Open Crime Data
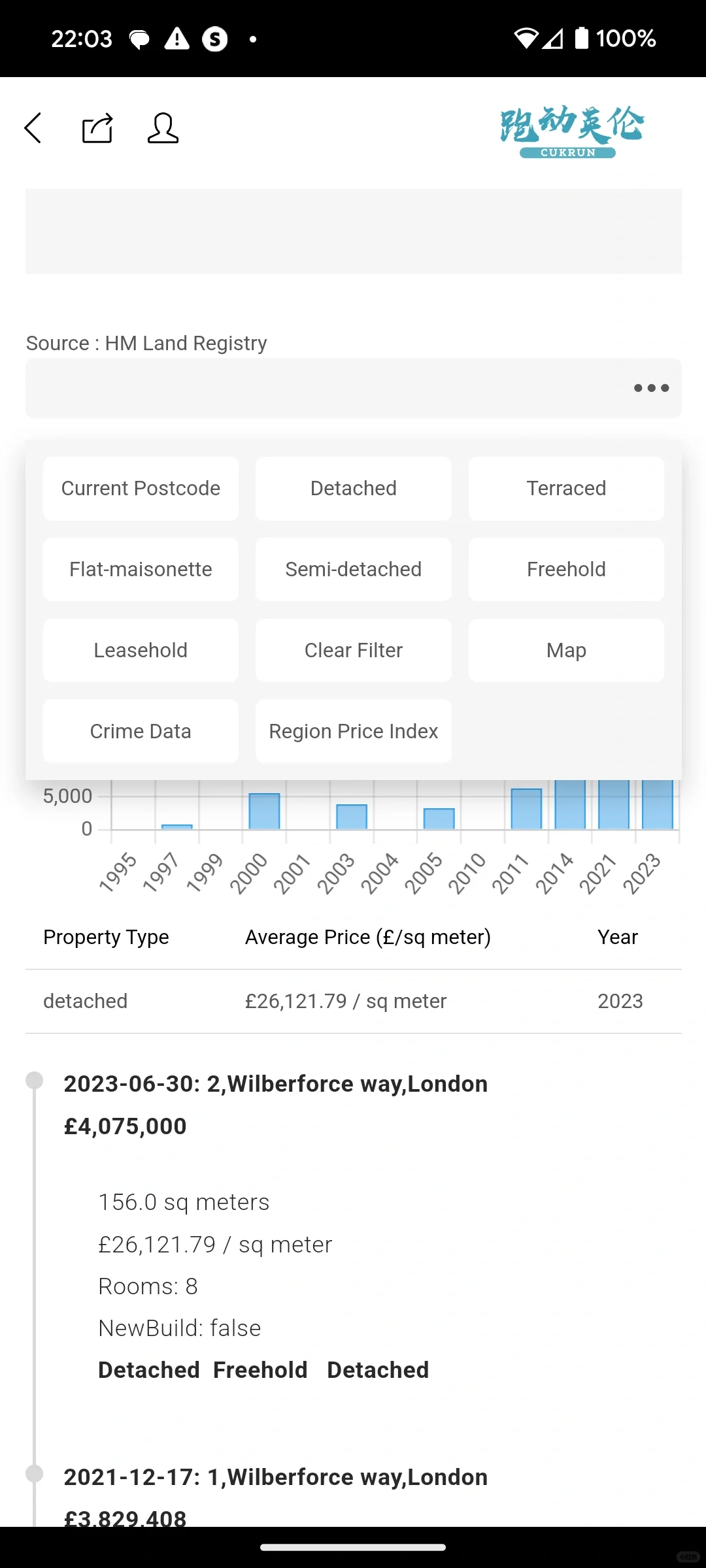Image resolution: width=706 pixels, height=1568 pixels. pos(141,732)
